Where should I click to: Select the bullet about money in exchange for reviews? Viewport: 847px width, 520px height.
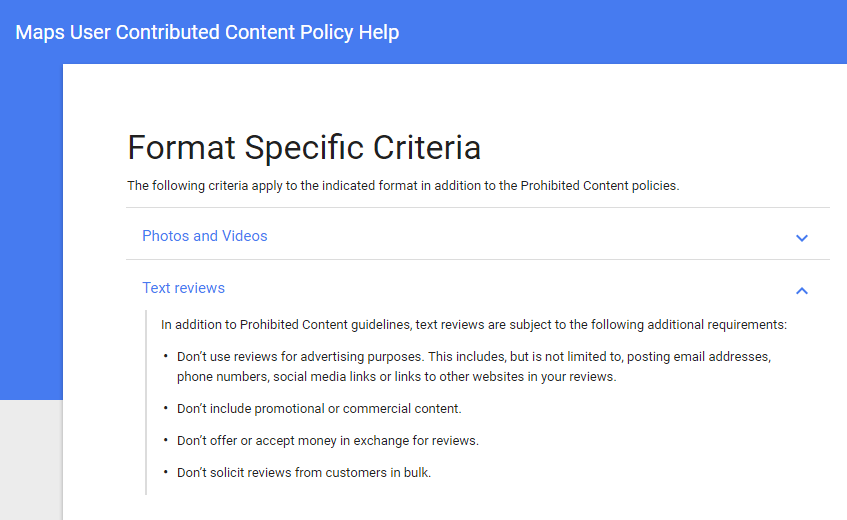pos(328,441)
